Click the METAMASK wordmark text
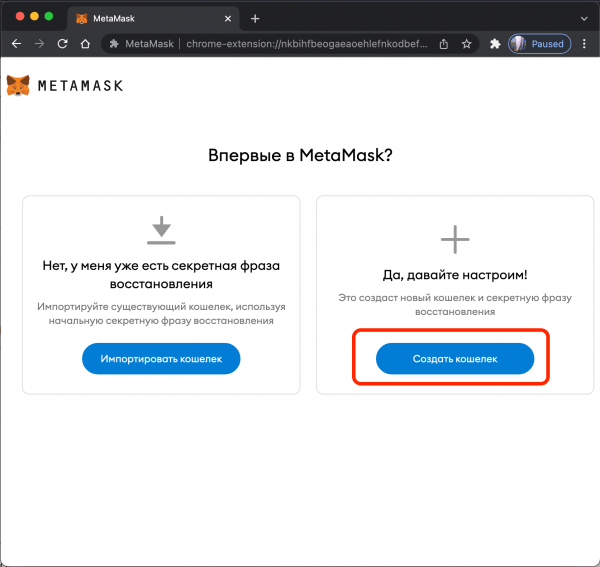 tap(81, 86)
